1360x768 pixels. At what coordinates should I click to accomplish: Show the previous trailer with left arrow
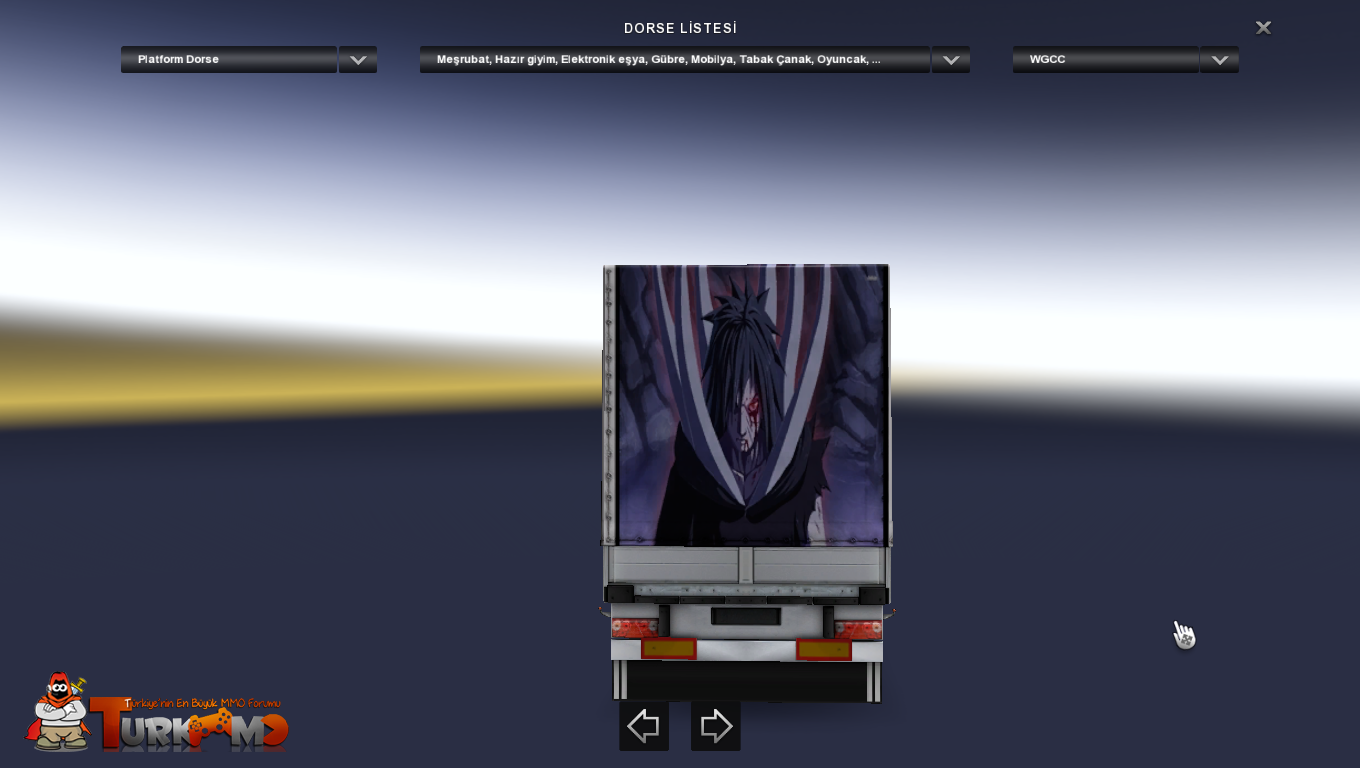pos(644,726)
